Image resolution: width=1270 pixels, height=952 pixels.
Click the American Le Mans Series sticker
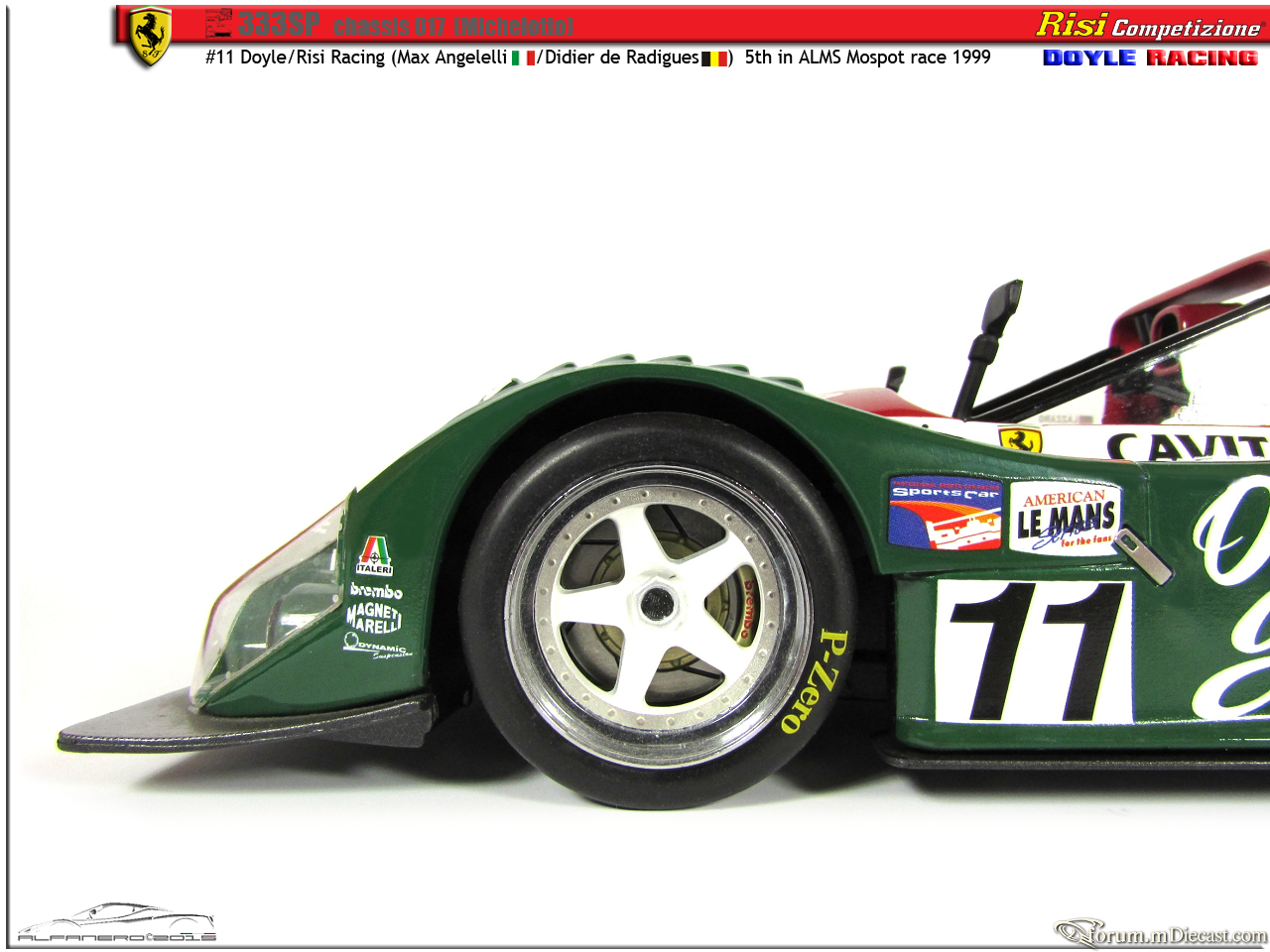(x=1067, y=517)
